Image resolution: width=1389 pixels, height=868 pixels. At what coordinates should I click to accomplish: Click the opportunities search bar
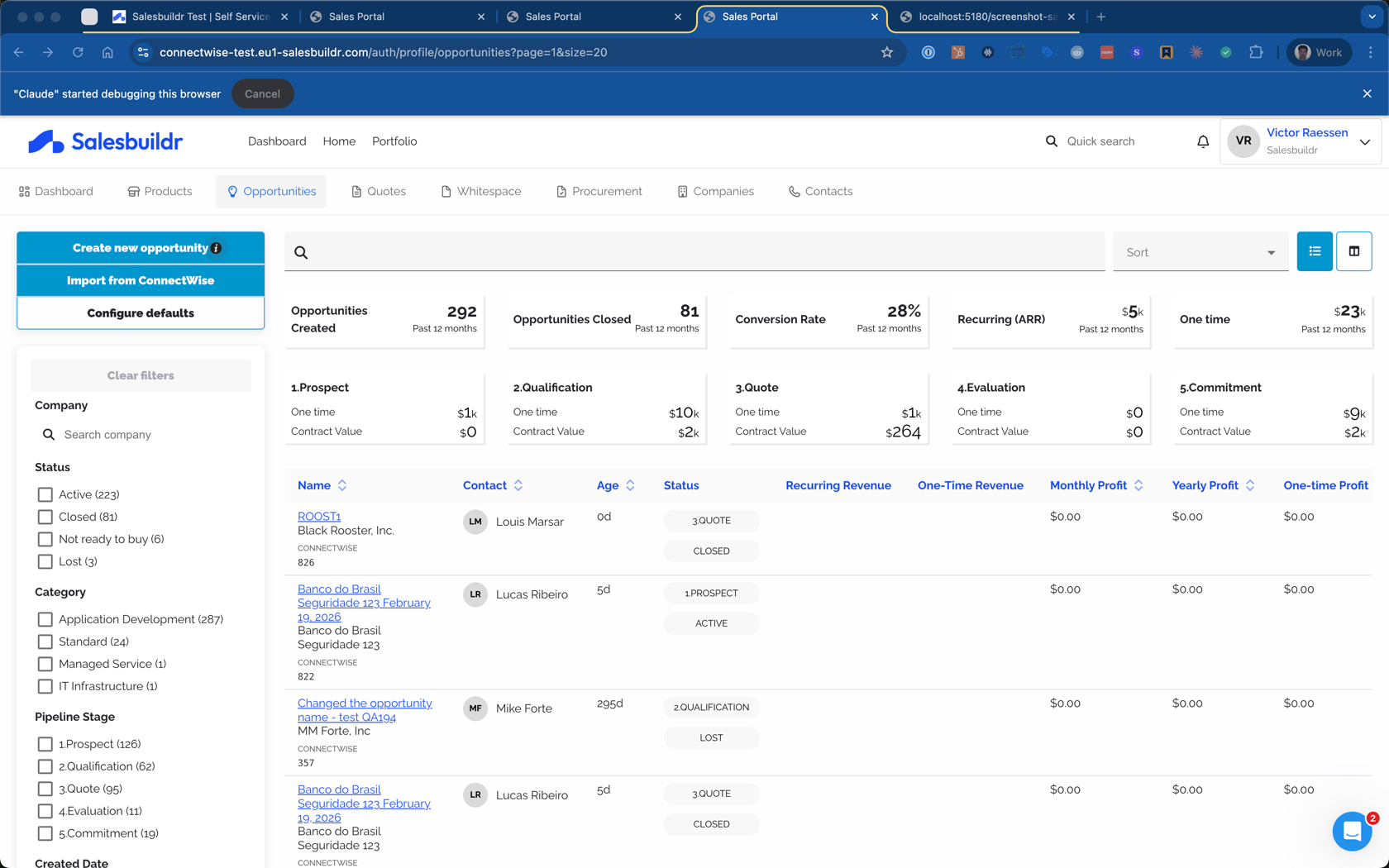click(694, 252)
